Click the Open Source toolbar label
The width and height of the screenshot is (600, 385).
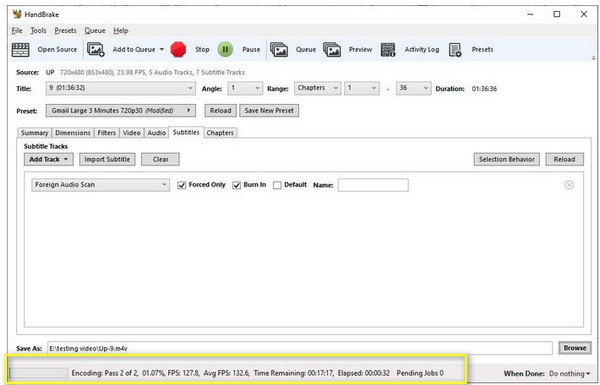(57, 50)
